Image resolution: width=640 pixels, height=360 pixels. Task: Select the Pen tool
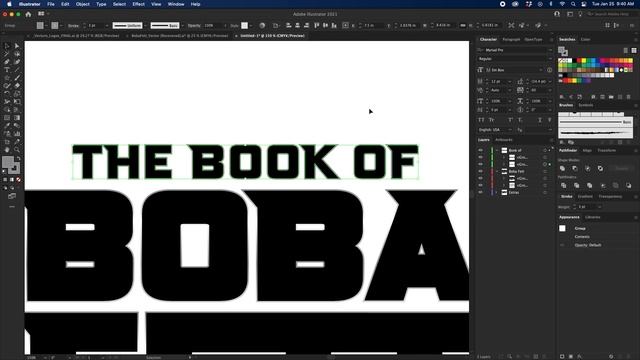(x=7, y=62)
